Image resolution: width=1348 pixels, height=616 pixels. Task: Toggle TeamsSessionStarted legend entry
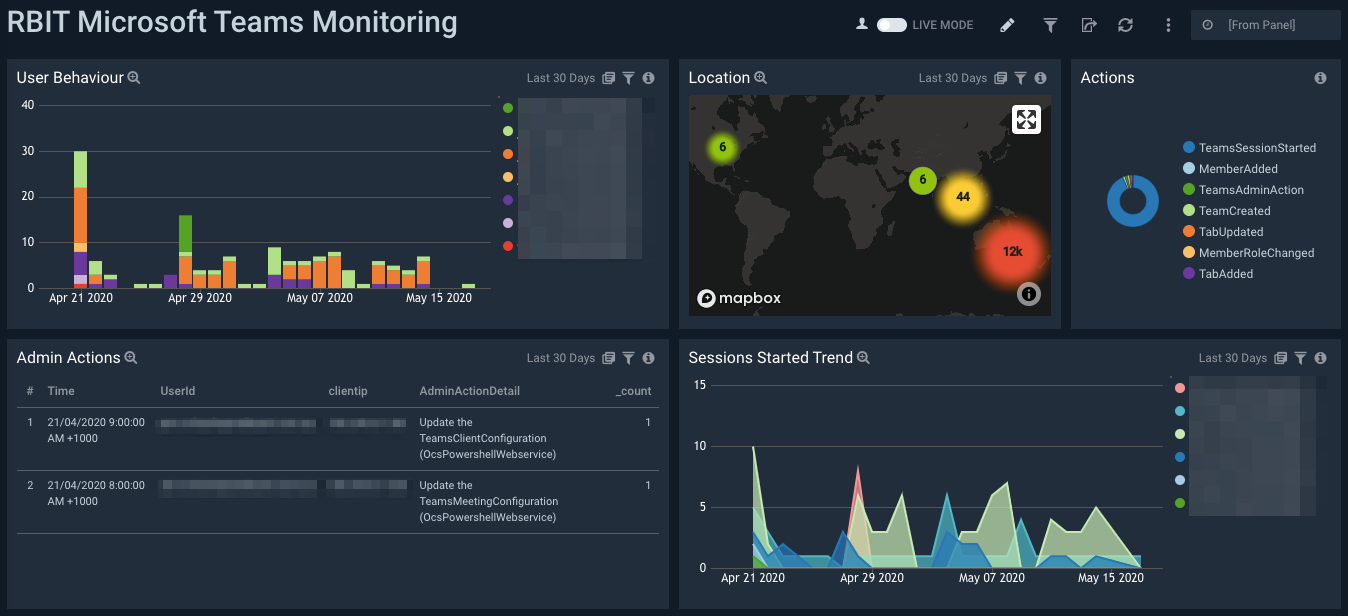(x=1249, y=148)
